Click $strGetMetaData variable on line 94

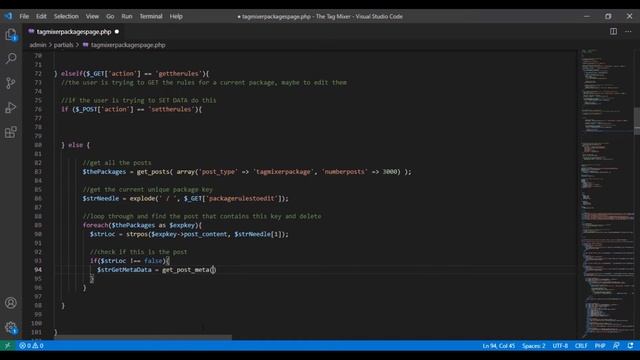[x=124, y=269]
